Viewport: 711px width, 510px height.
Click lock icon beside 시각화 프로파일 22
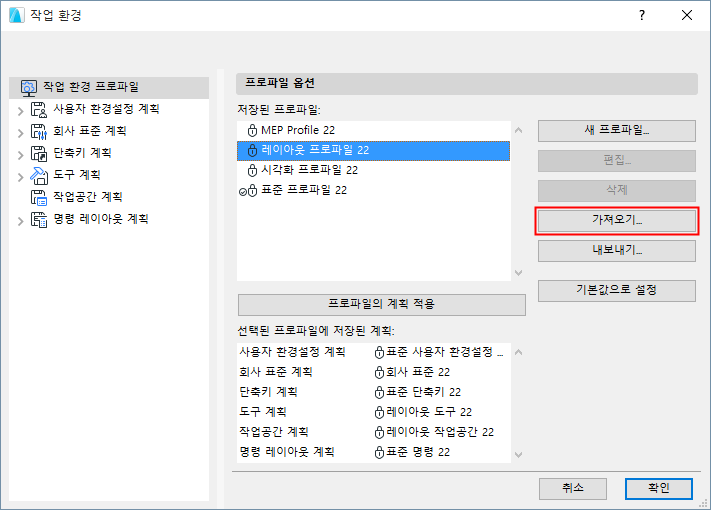tap(253, 170)
